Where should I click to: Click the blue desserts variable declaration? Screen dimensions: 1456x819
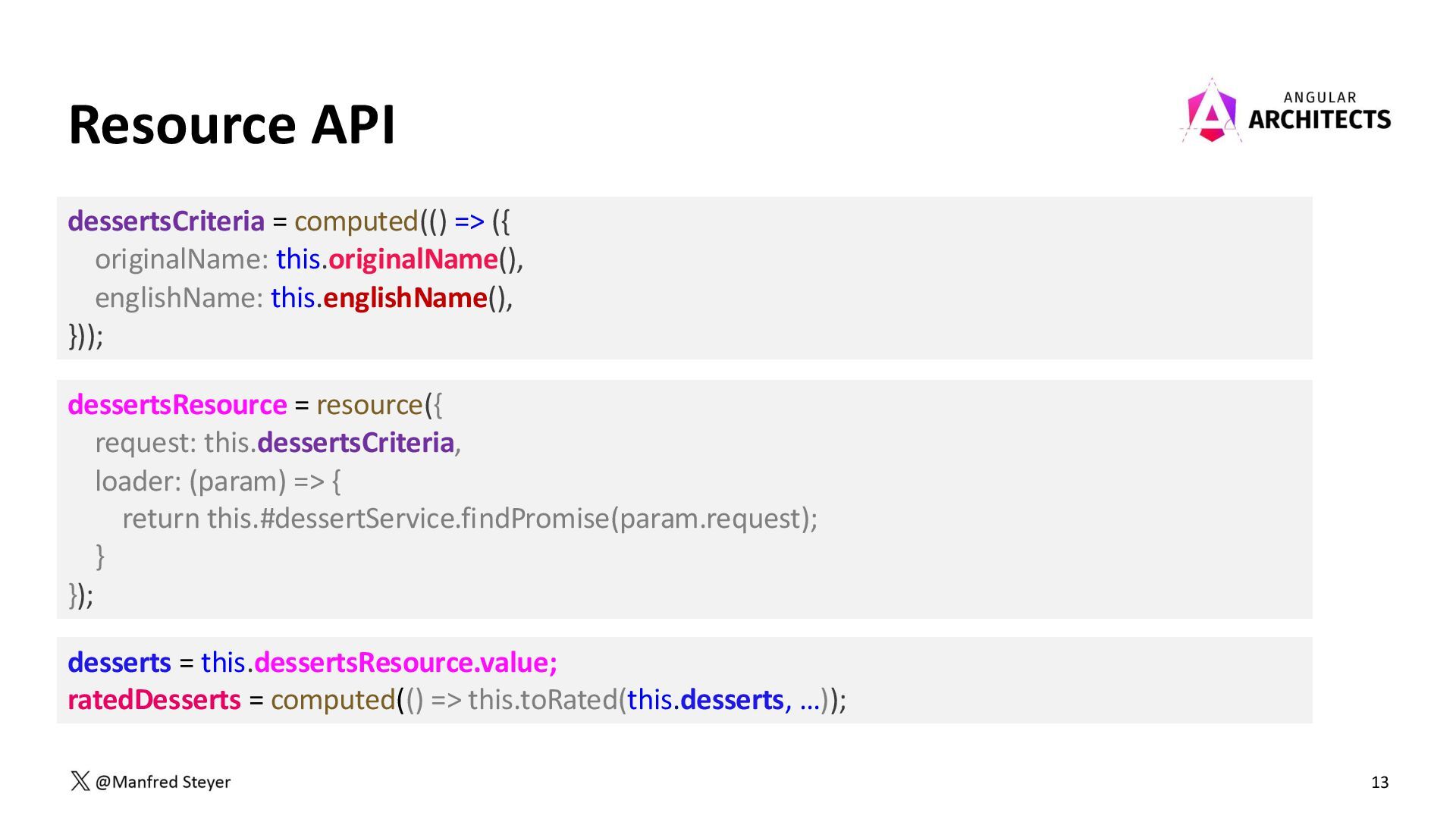(x=119, y=663)
